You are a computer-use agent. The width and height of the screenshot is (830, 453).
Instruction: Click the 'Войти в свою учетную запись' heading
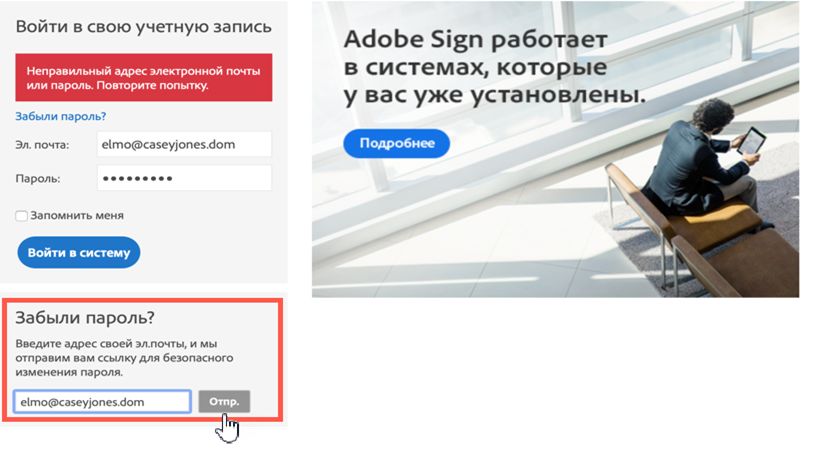[x=143, y=26]
